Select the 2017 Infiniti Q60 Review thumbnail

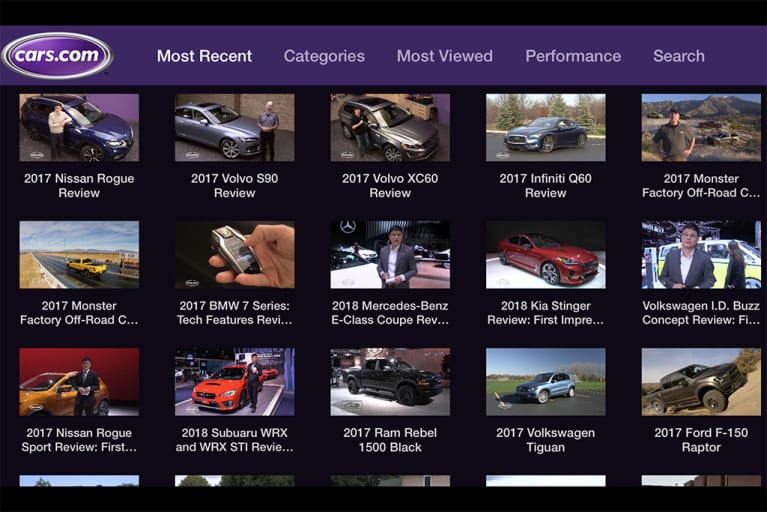[x=546, y=128]
